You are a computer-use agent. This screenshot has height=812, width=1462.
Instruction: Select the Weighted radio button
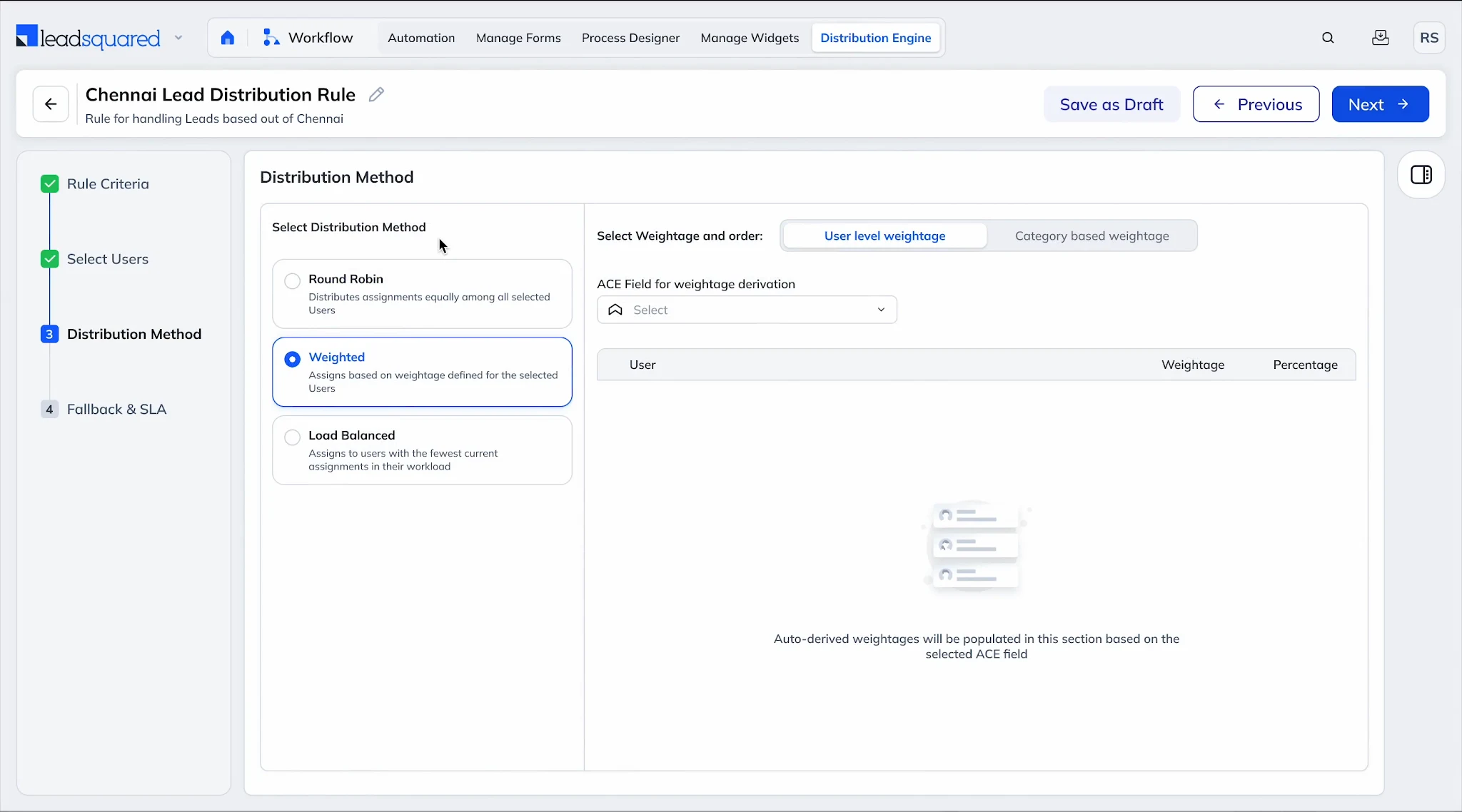tap(292, 359)
